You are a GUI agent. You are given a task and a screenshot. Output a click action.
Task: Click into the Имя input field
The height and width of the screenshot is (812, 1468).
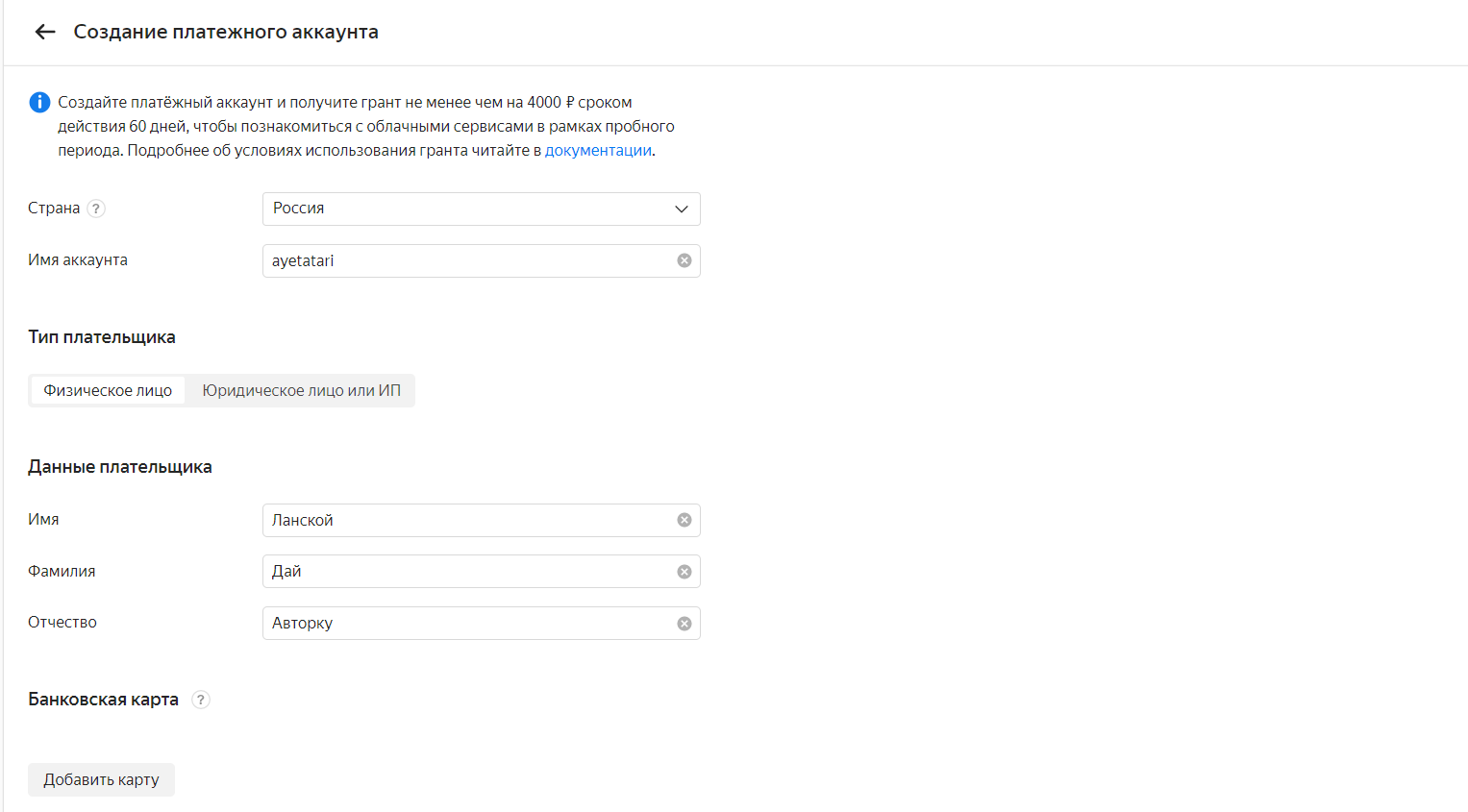[x=466, y=520]
